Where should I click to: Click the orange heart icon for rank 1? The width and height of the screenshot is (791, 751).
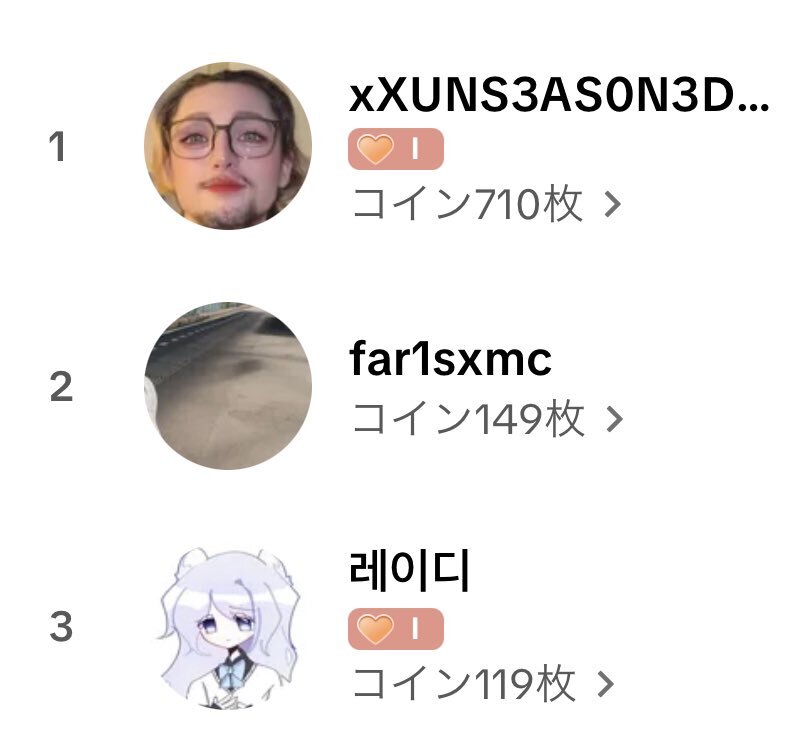[x=375, y=149]
